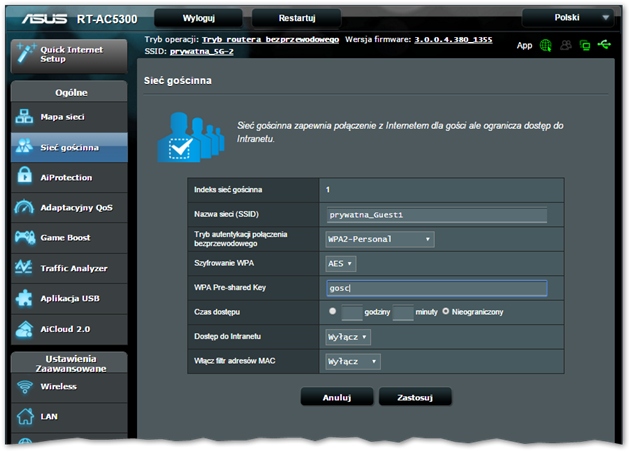630x452 pixels.
Task: Select the Sieć gościnna menu item
Action: [69, 147]
